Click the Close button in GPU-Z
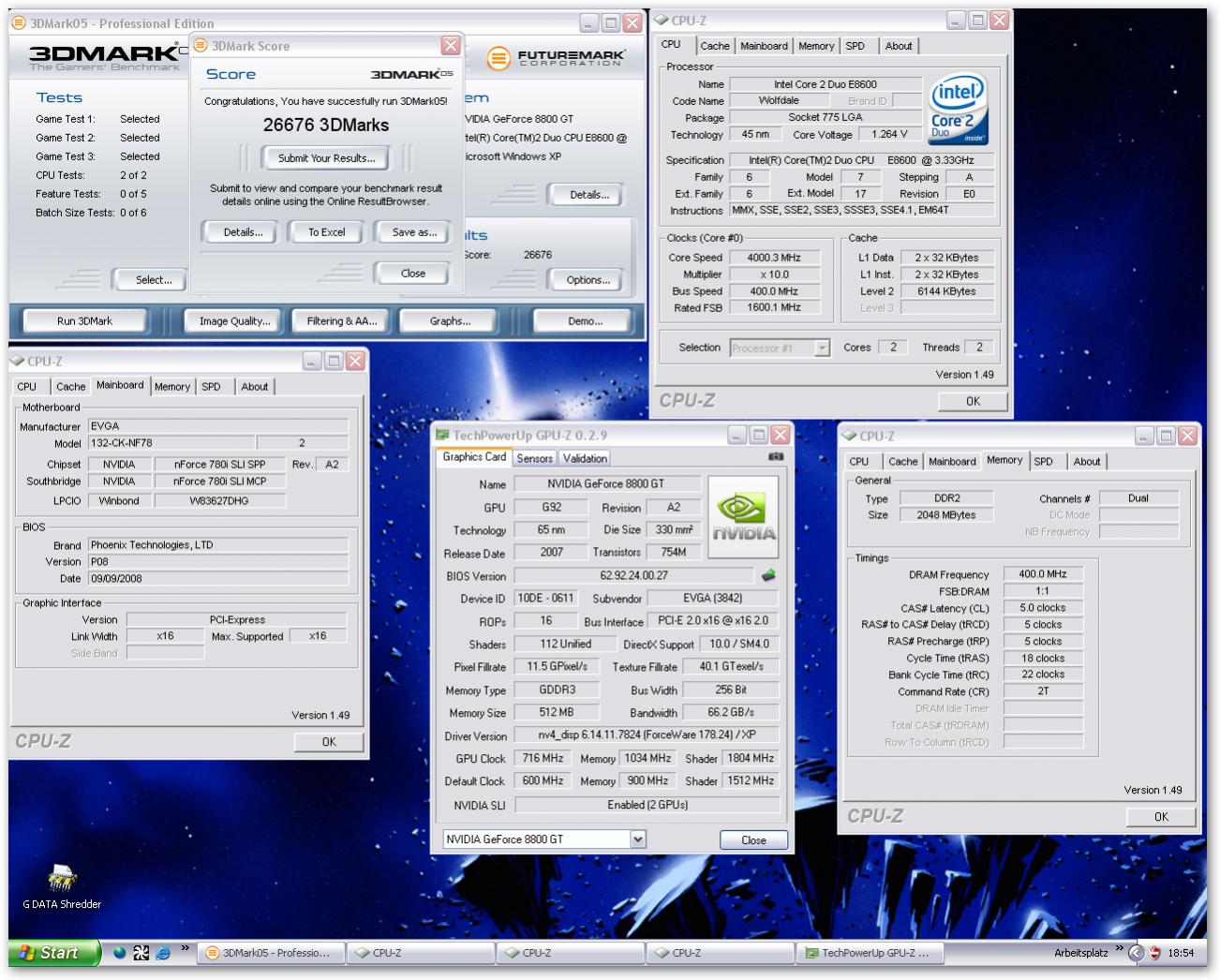 [753, 840]
